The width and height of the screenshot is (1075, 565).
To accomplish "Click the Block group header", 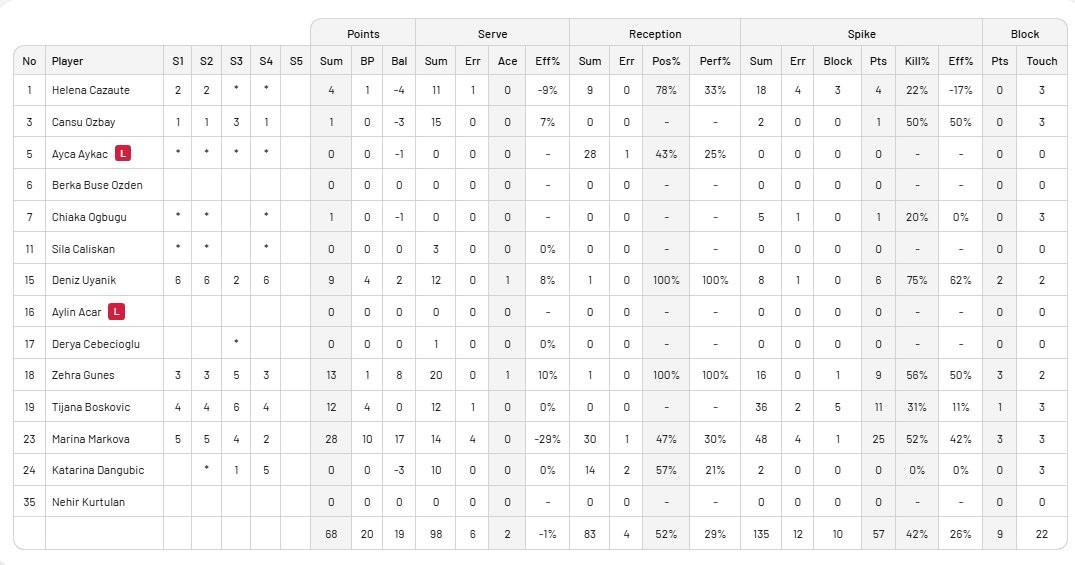I will 1025,34.
